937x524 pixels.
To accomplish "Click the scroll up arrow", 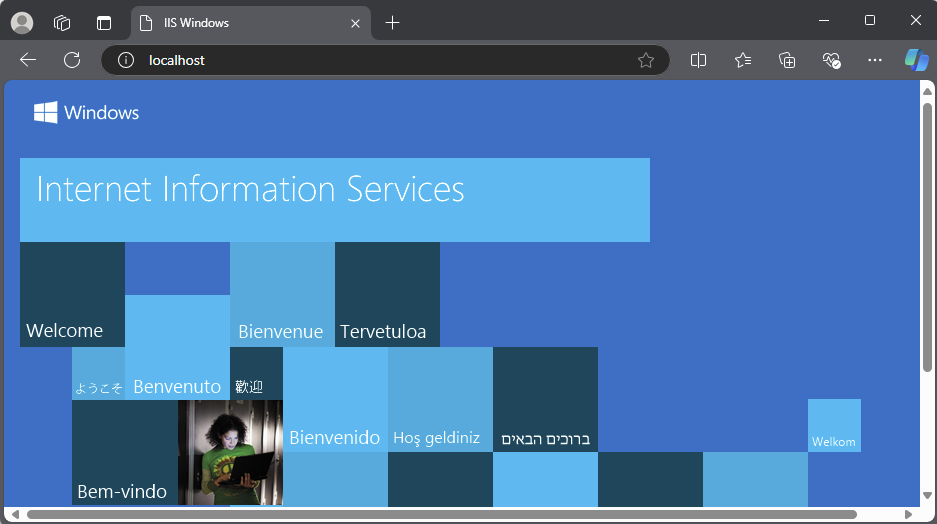I will point(927,91).
